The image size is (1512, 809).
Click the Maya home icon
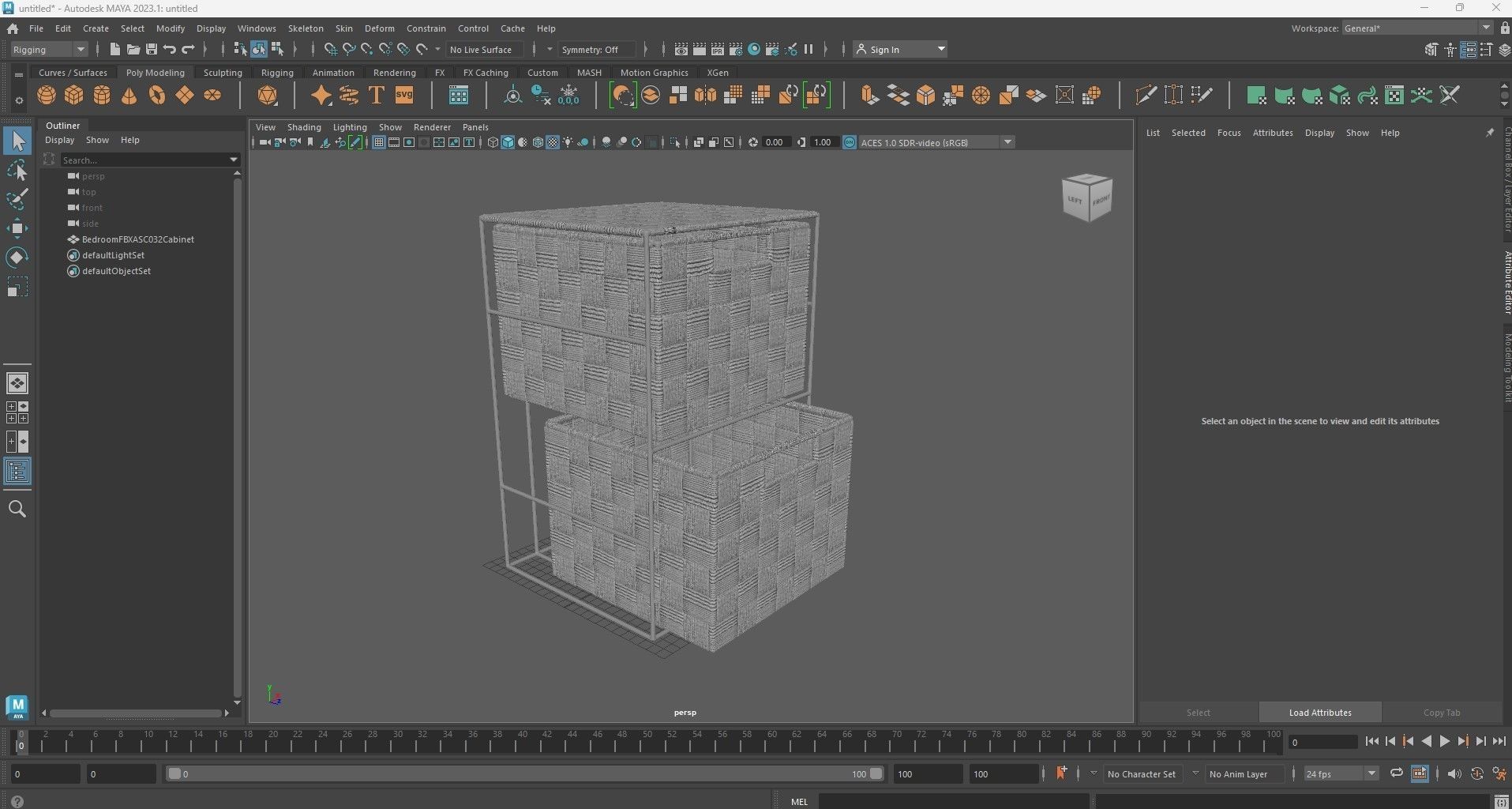pyautogui.click(x=13, y=28)
